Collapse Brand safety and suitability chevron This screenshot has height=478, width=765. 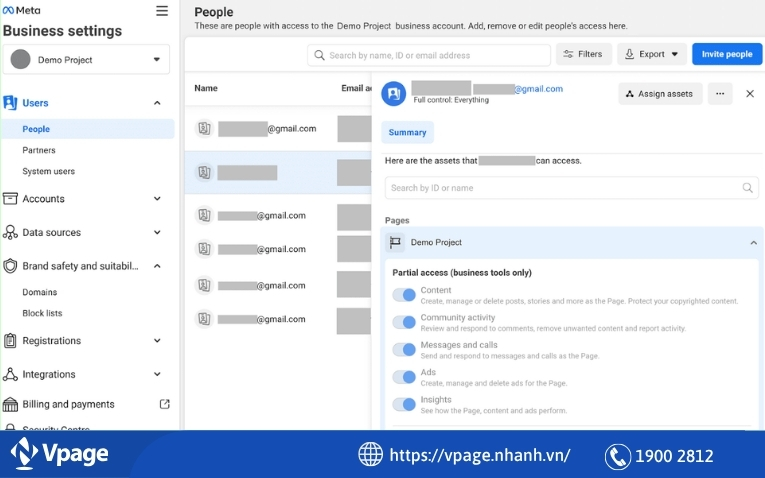click(x=157, y=266)
